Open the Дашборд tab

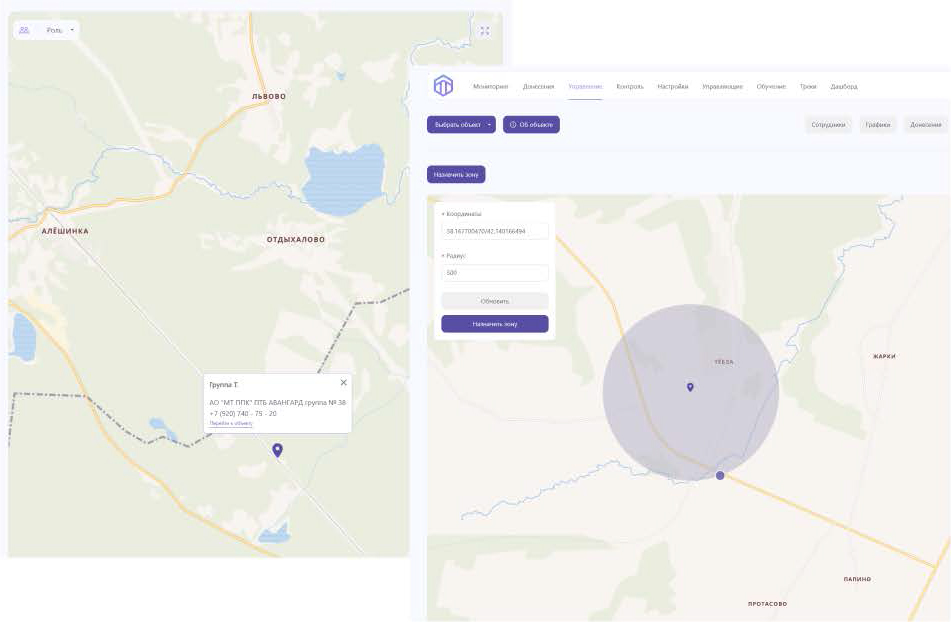pos(843,86)
